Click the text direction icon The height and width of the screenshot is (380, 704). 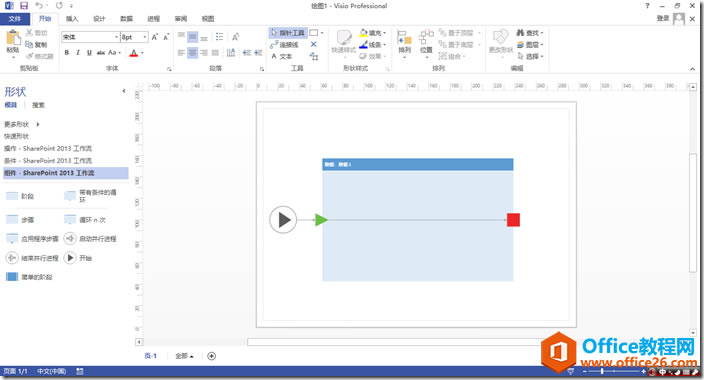point(230,53)
